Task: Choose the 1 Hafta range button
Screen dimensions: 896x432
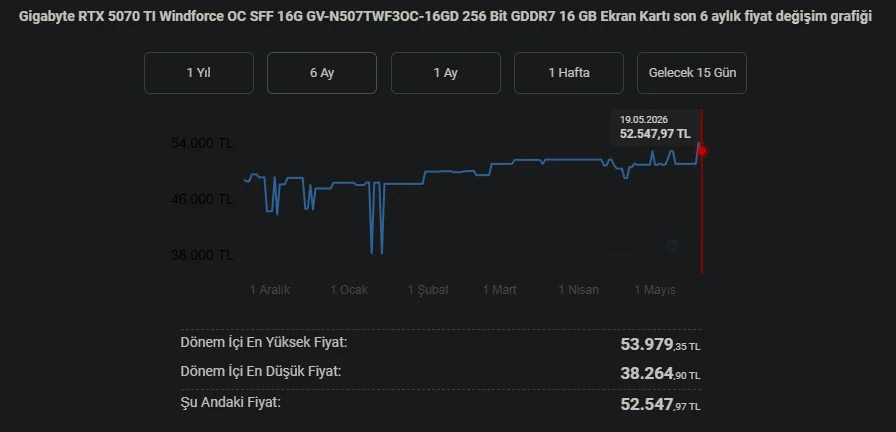Action: point(569,73)
